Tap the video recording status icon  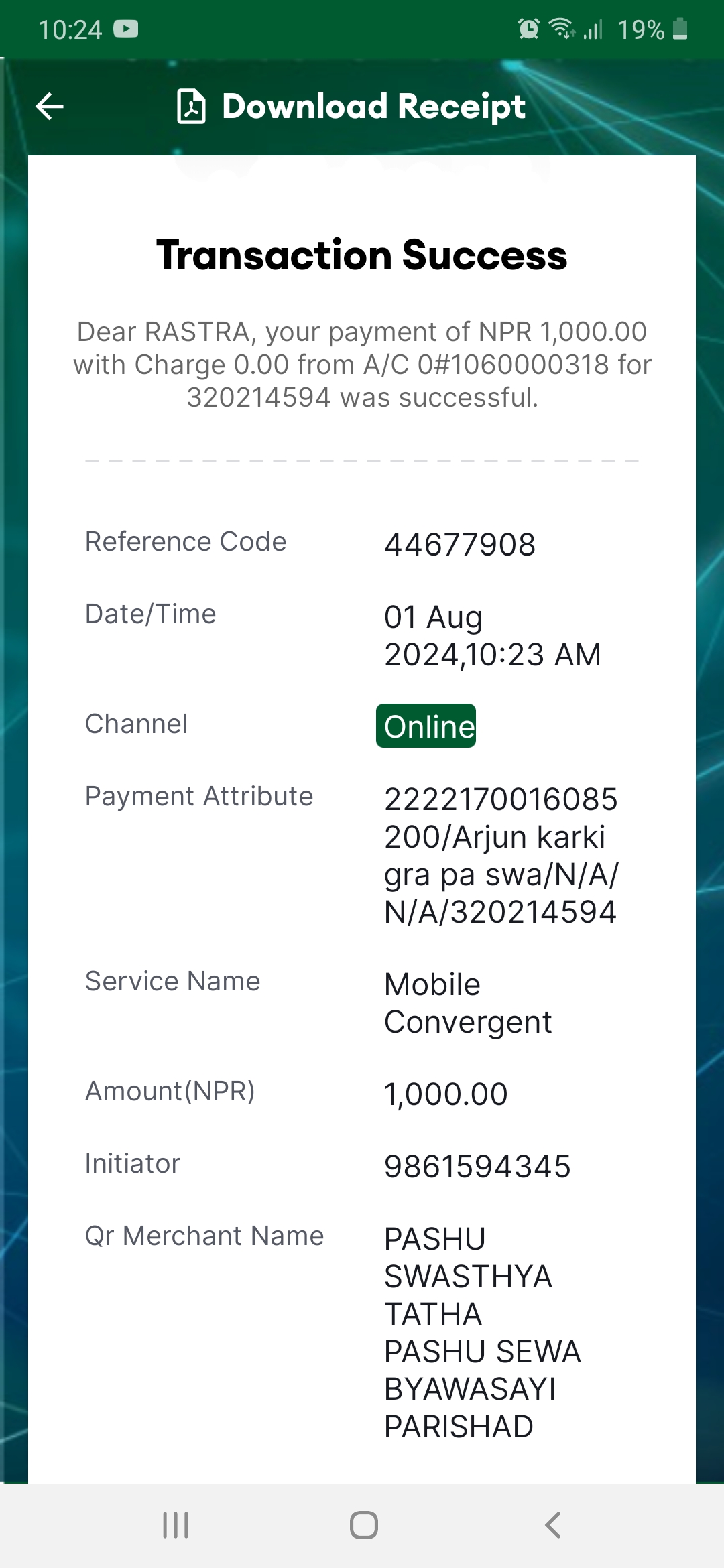click(x=125, y=29)
